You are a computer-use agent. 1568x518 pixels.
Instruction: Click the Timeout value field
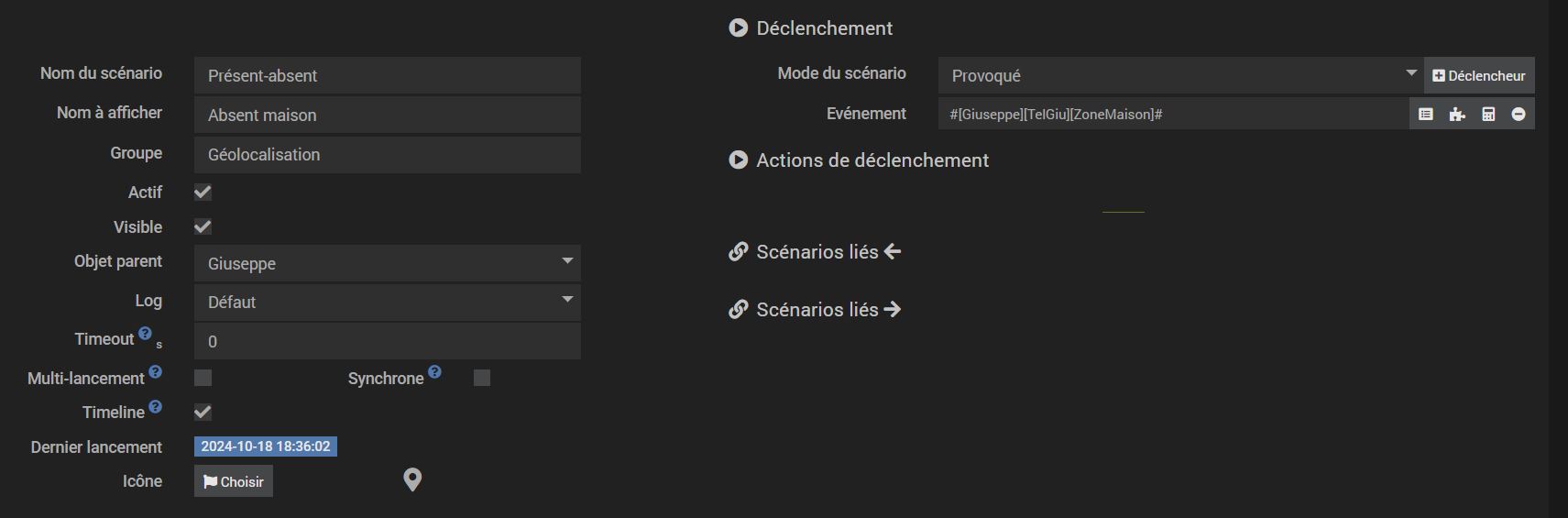[x=388, y=341]
